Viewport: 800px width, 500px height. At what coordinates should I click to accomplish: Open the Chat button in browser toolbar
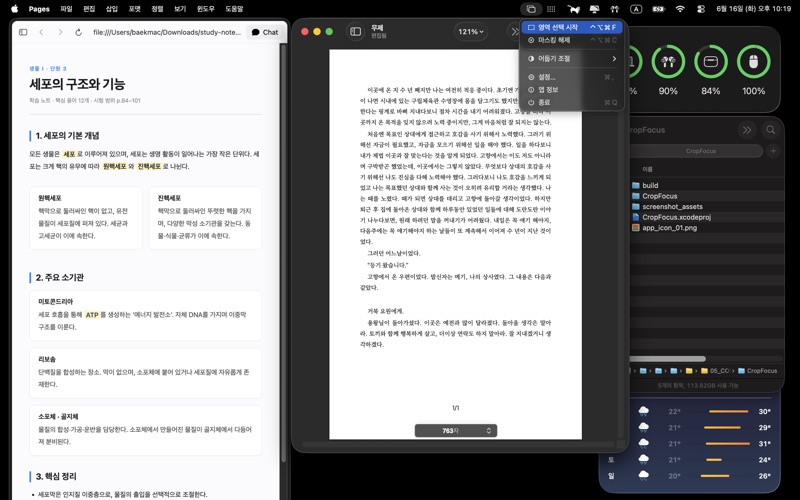point(265,32)
